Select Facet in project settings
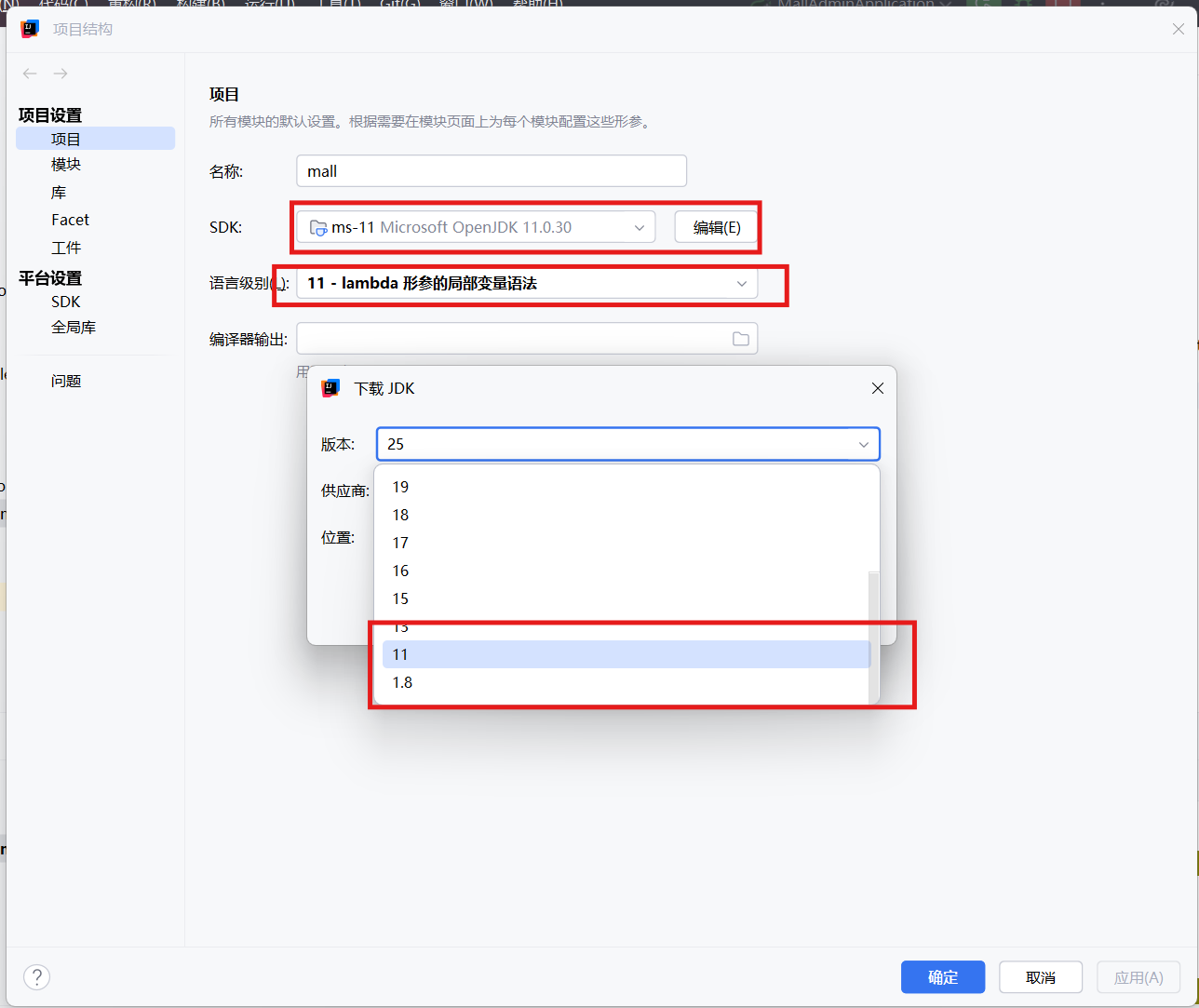This screenshot has width=1199, height=1008. [x=70, y=220]
